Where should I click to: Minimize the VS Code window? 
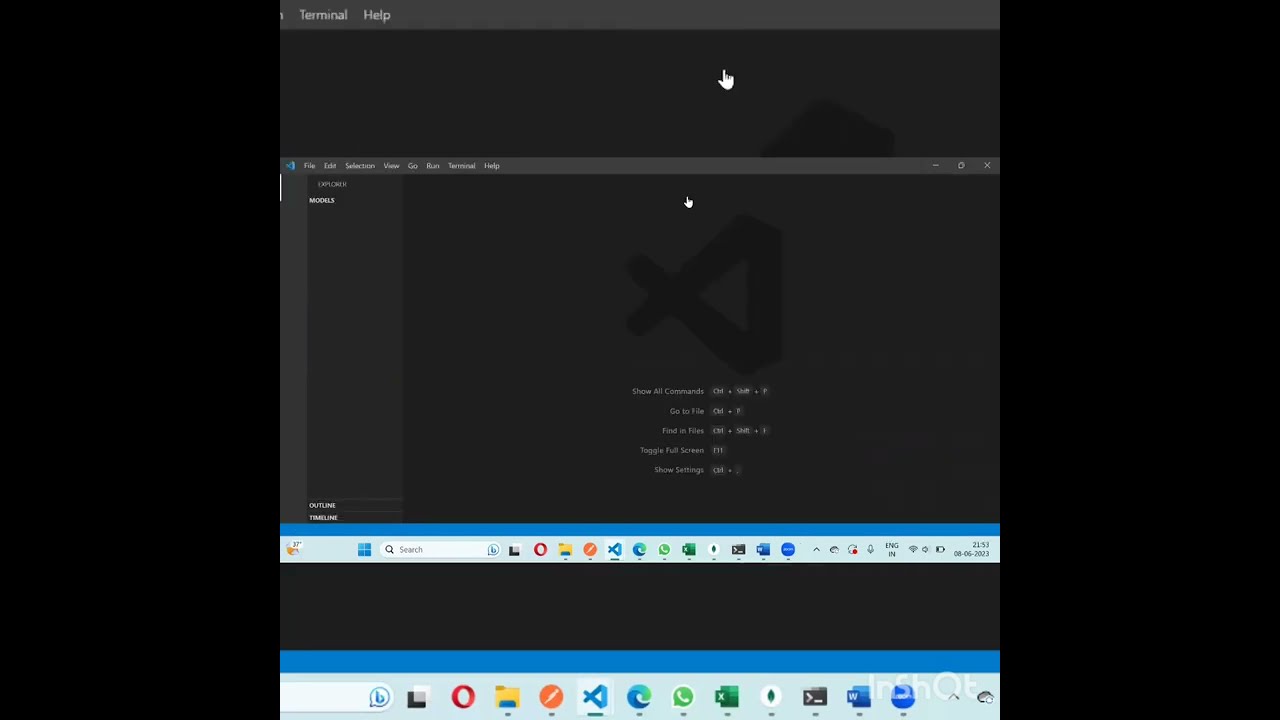pos(935,165)
